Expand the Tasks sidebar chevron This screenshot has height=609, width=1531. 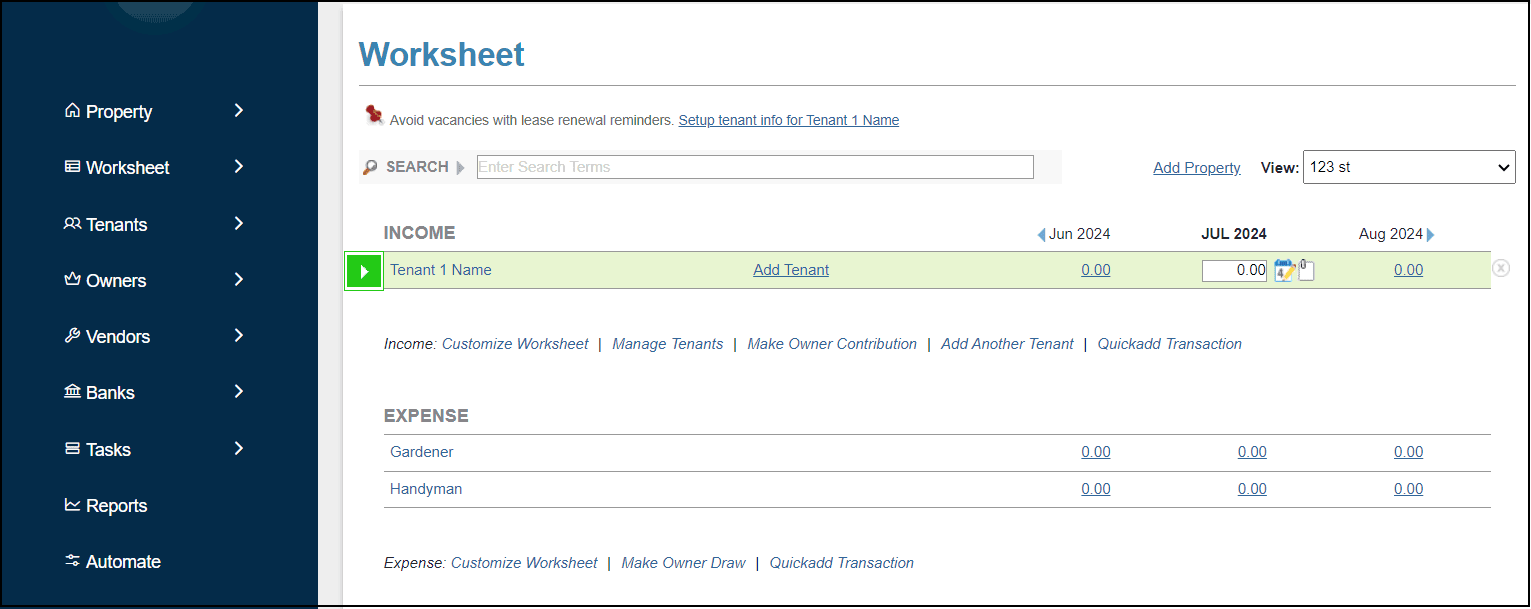(239, 449)
